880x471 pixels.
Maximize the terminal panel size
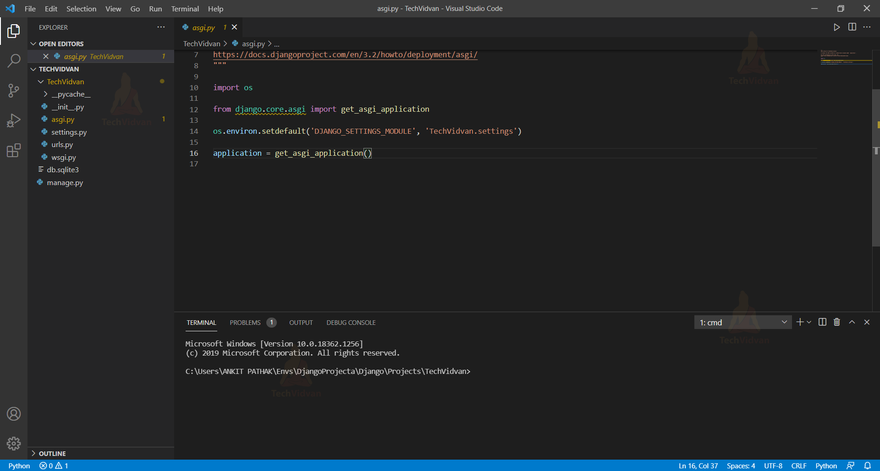tap(852, 322)
